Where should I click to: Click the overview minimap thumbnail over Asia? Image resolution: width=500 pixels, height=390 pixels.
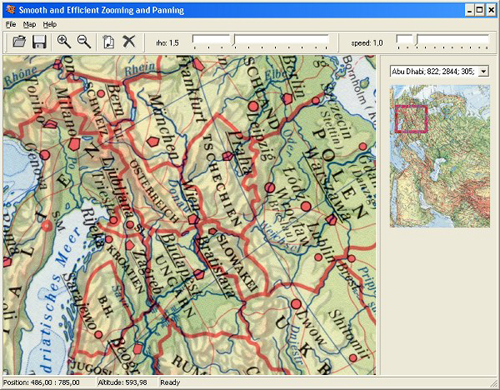pos(440,156)
